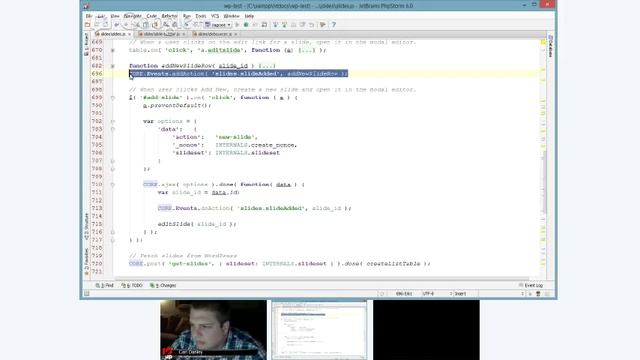The width and height of the screenshot is (640, 360).
Task: Click the Cut scissors toolbar icon
Action: [x=138, y=25]
